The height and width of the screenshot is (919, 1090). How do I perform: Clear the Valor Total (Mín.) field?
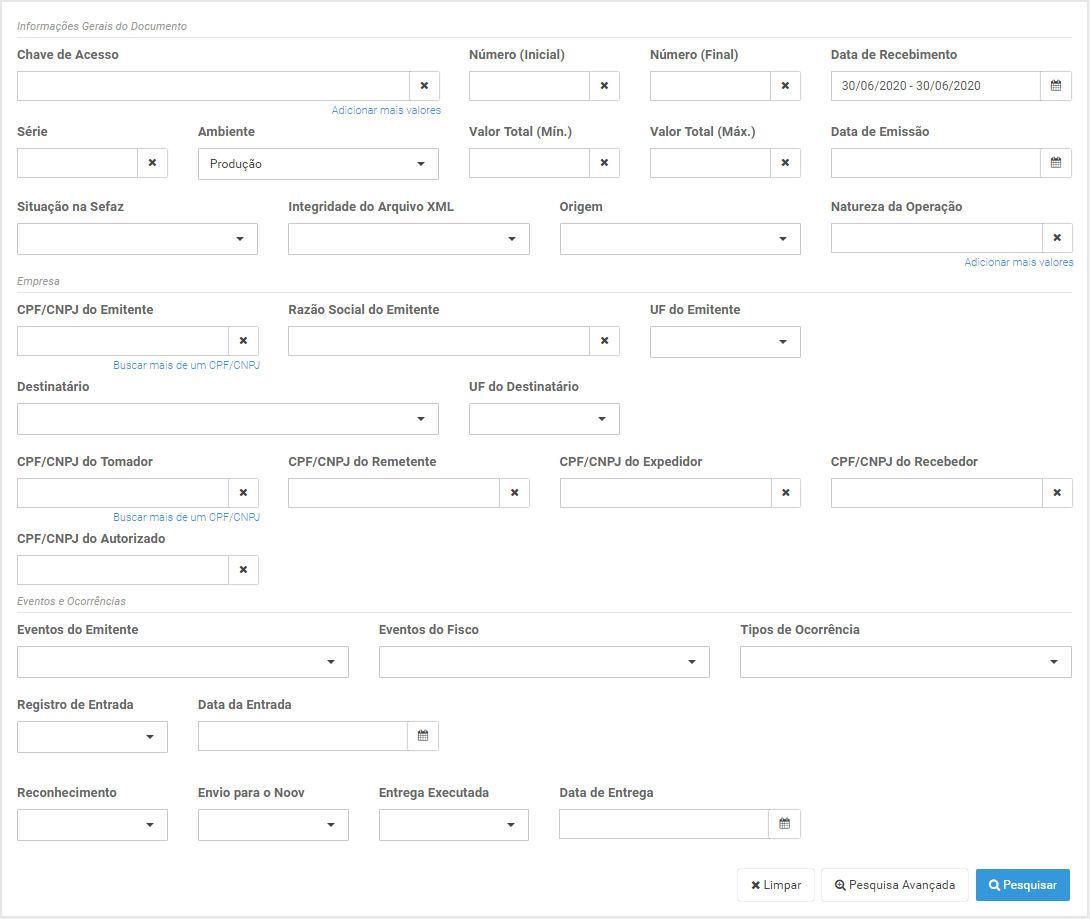click(604, 163)
